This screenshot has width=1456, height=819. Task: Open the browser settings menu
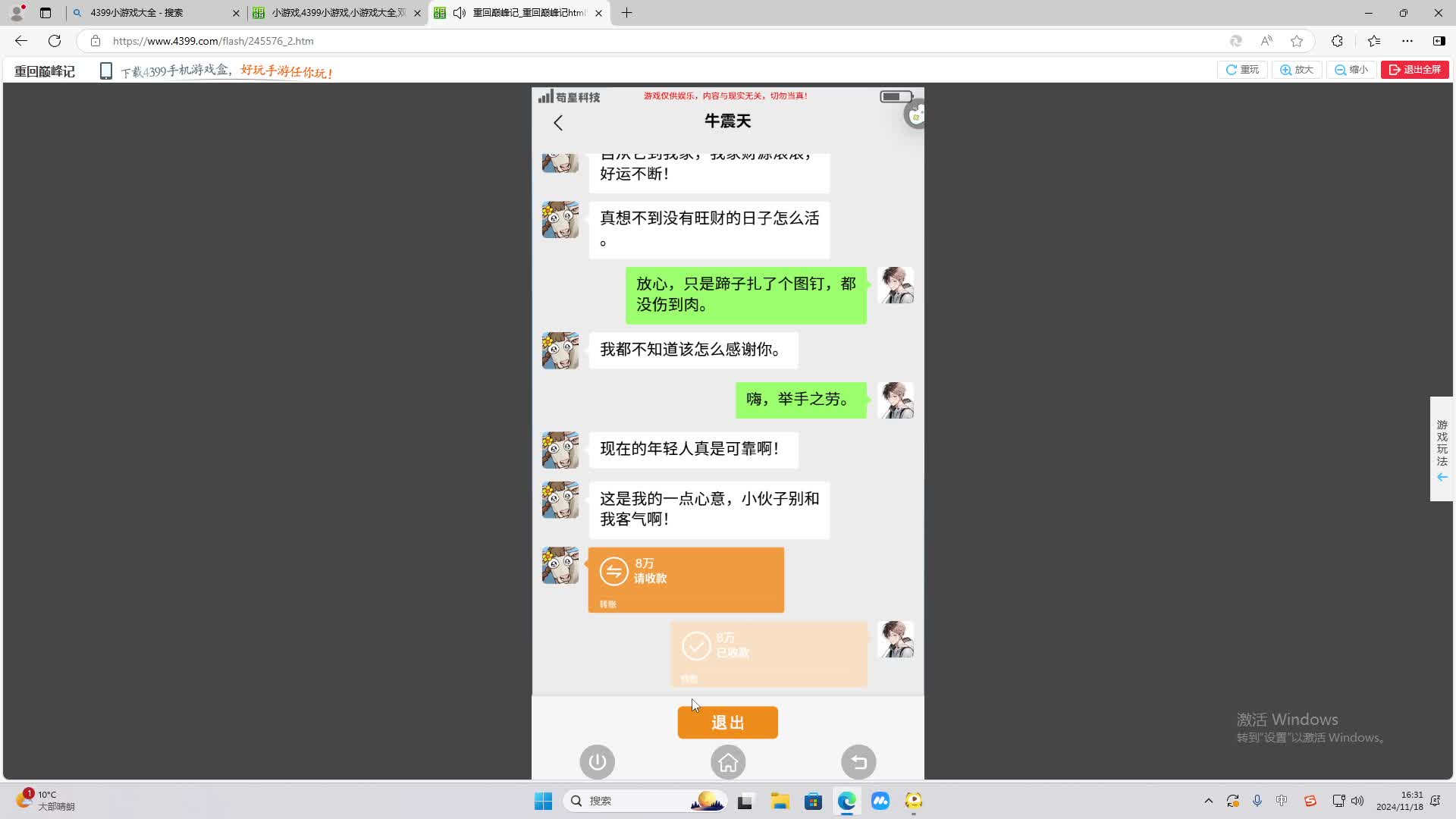tap(1409, 41)
